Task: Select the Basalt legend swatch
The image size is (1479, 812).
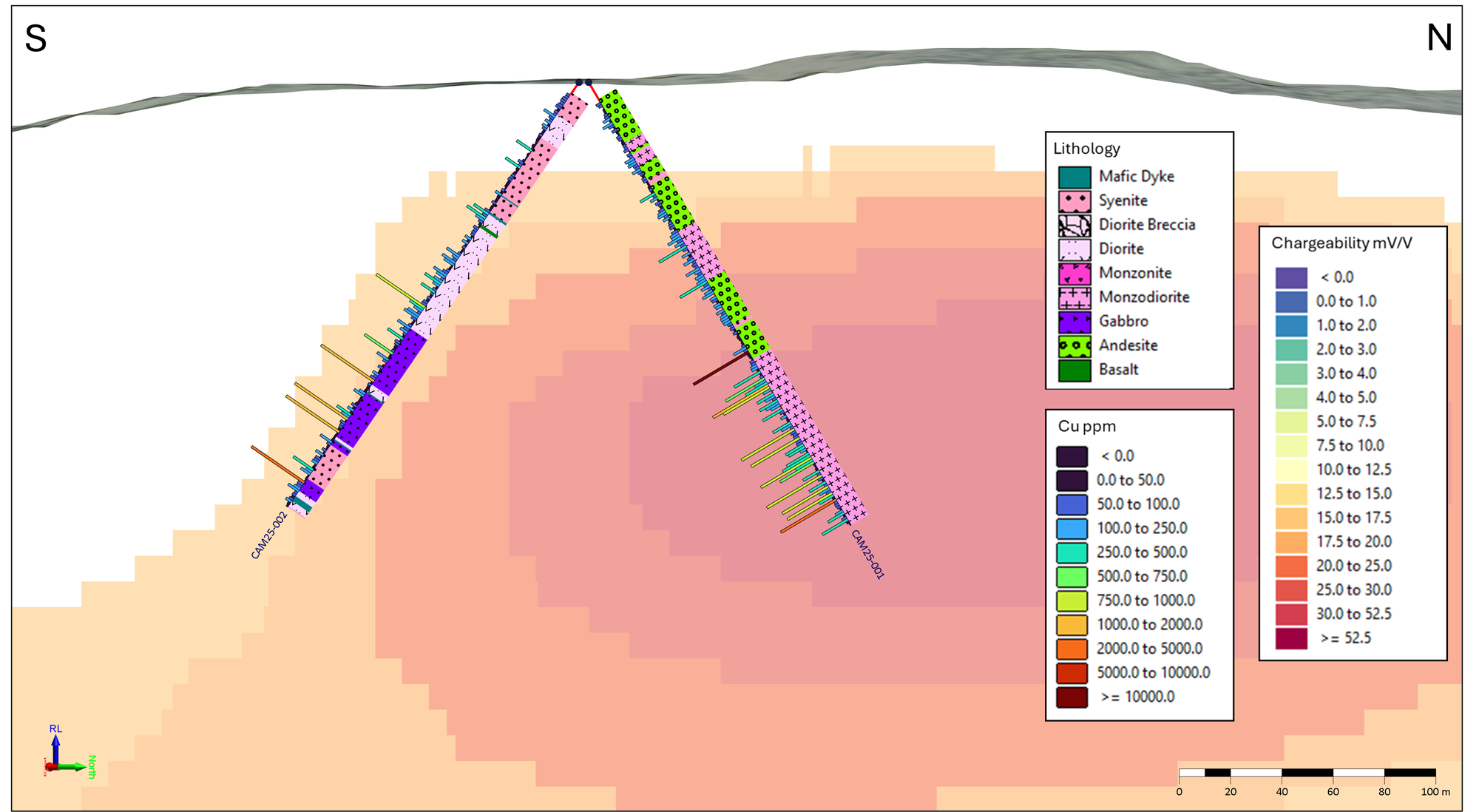Action: pyautogui.click(x=1074, y=370)
